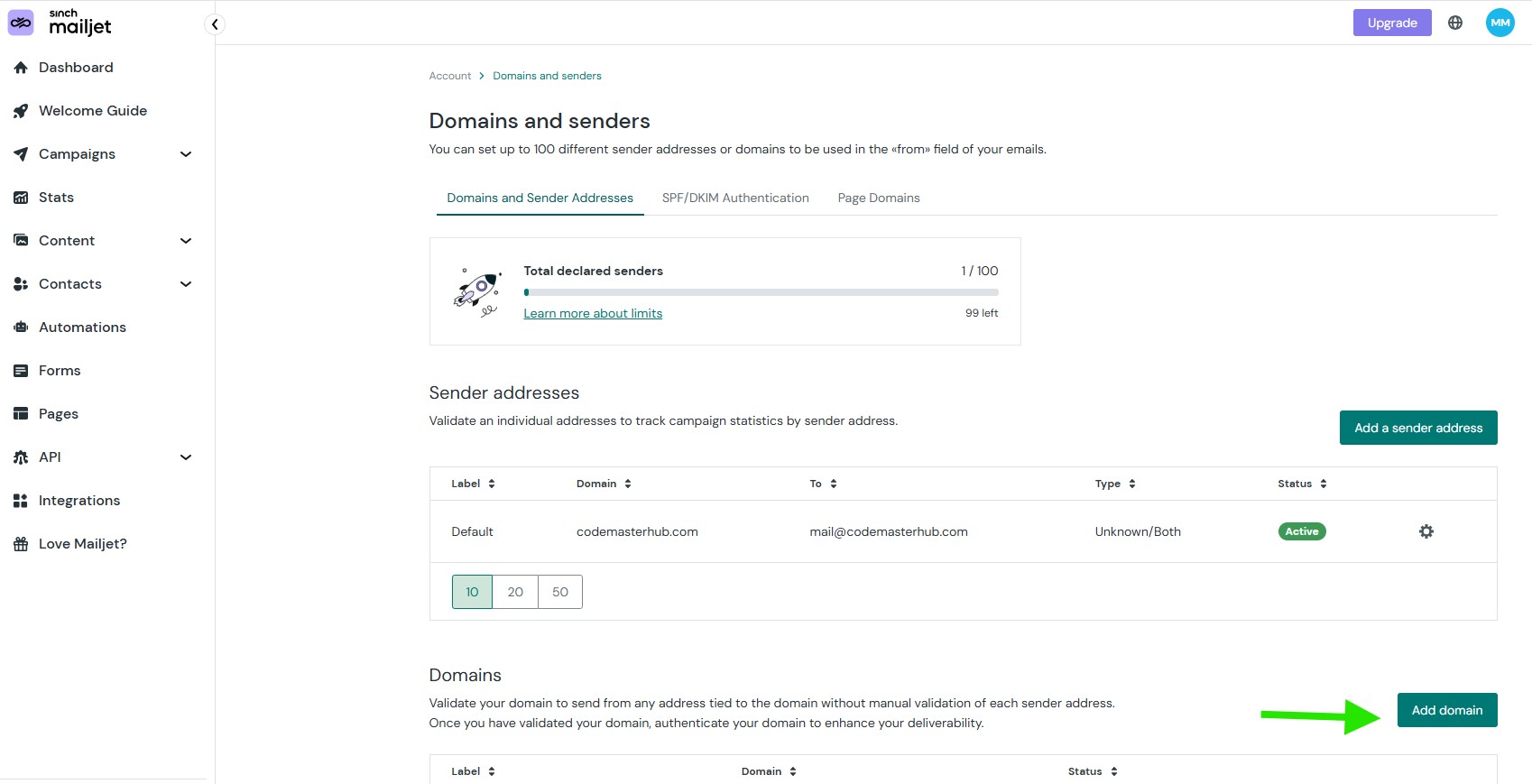Open Learn more about limits link
The height and width of the screenshot is (784, 1532).
pos(593,313)
